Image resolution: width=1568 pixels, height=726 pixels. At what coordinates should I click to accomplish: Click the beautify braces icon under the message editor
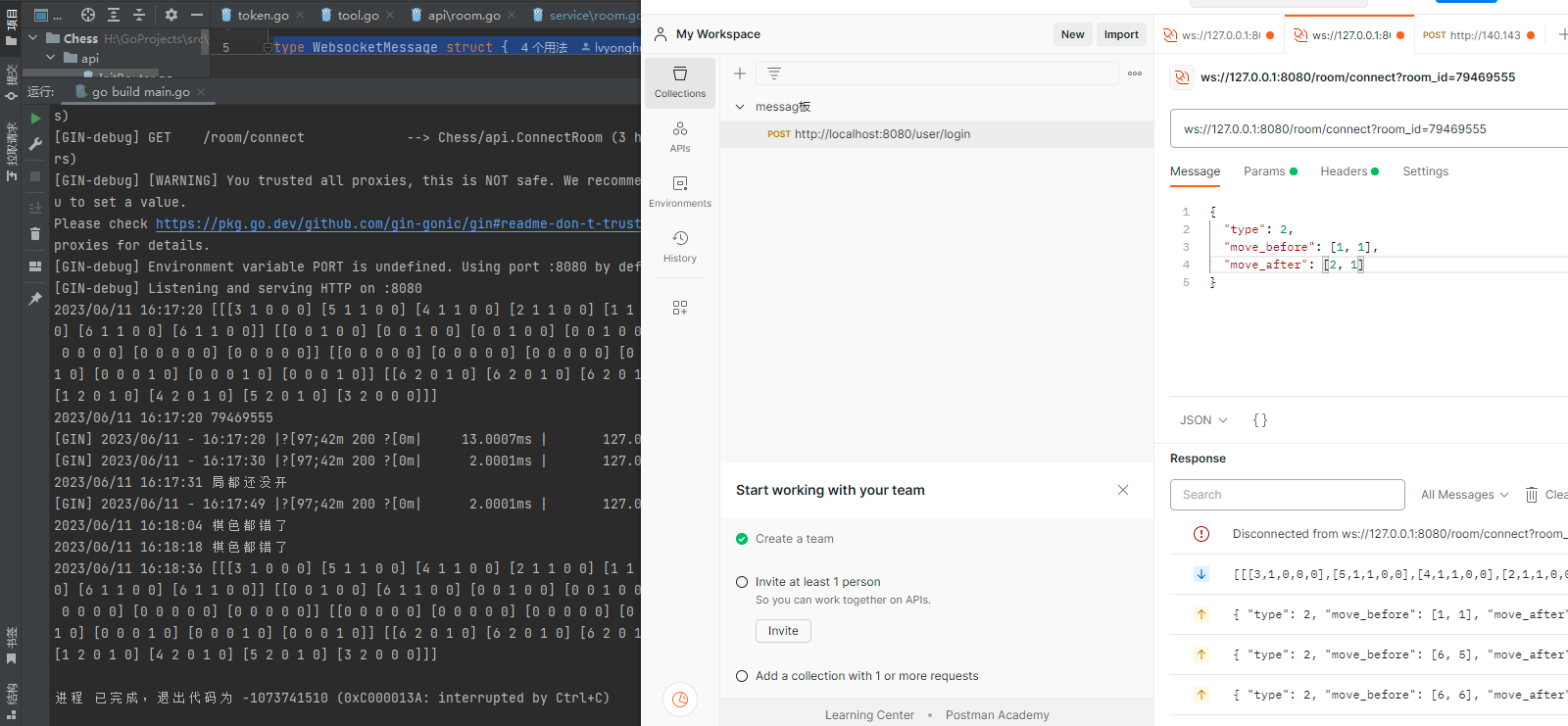coord(1260,420)
